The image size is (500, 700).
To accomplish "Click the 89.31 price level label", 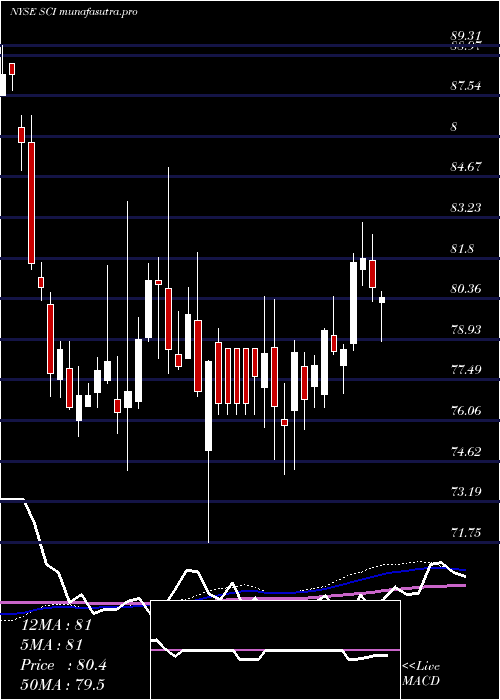I will 467,37.
